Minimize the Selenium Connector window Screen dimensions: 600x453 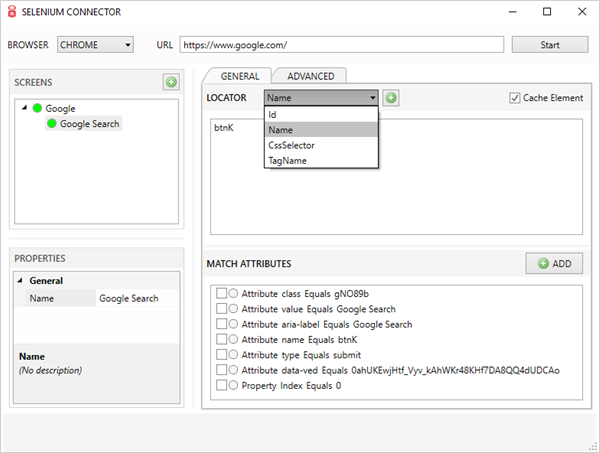coord(512,12)
